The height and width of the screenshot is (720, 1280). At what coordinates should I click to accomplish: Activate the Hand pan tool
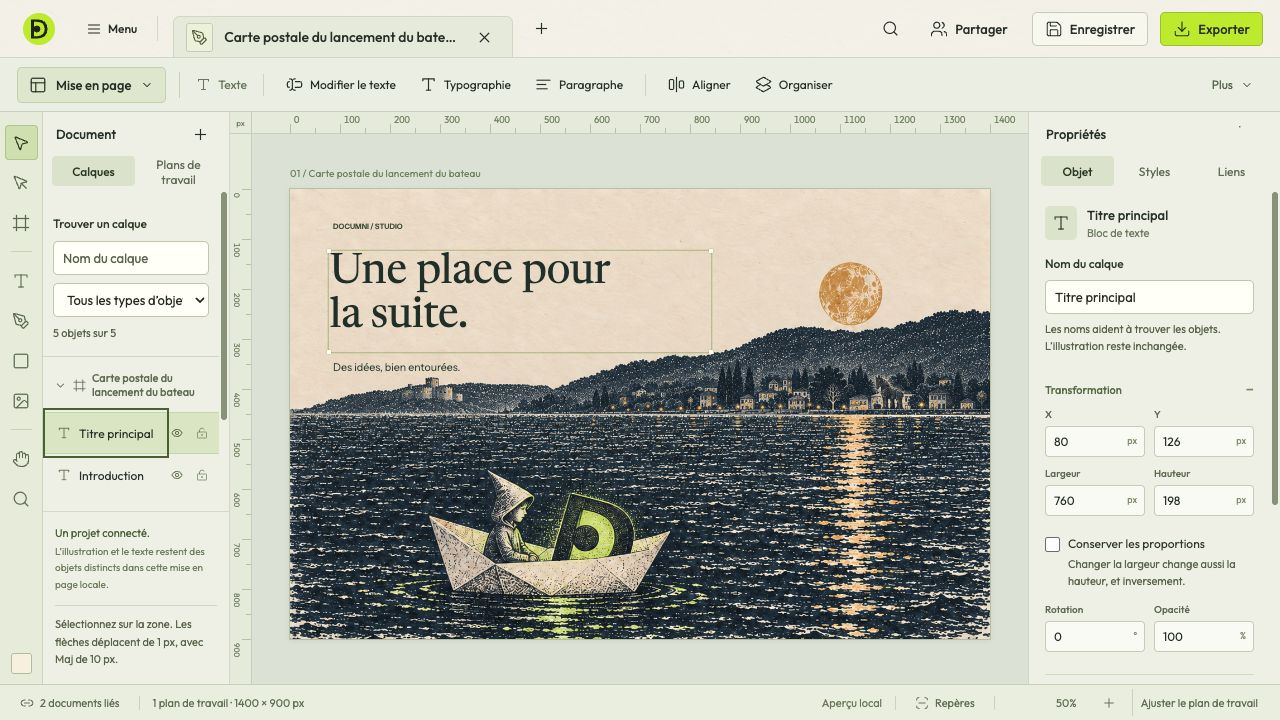[x=21, y=459]
